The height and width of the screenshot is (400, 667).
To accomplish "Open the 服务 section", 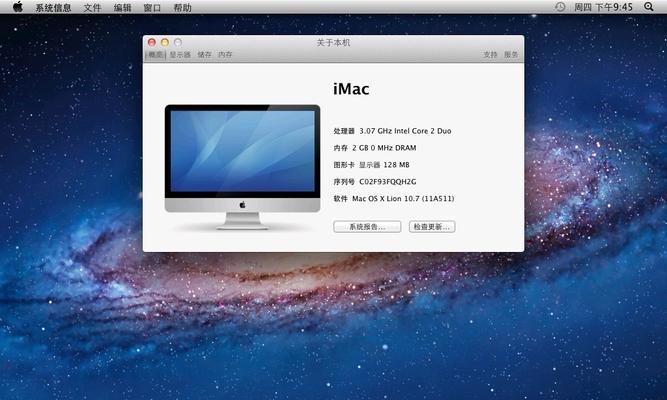I will coord(511,55).
